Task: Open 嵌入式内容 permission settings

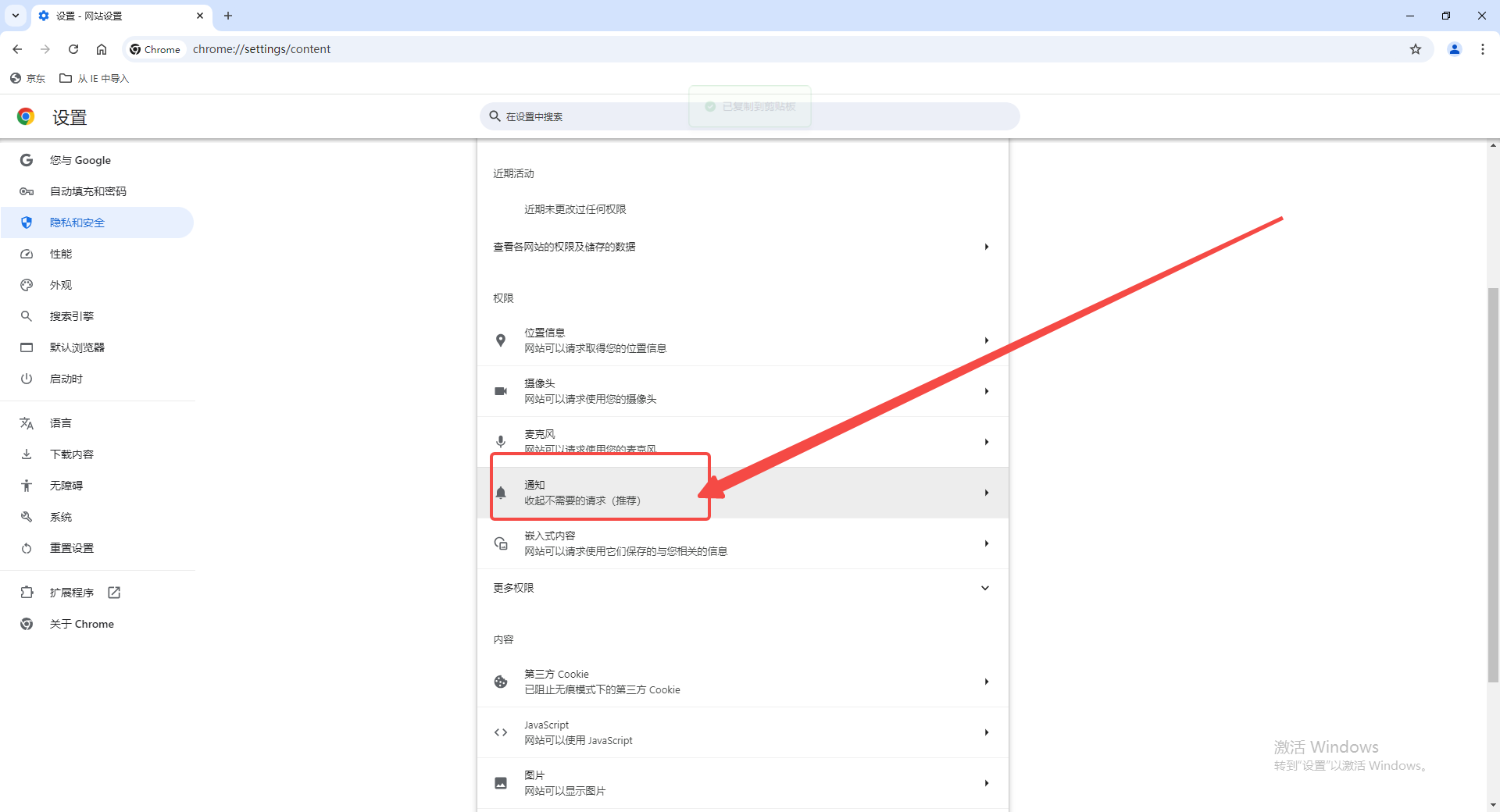Action: click(x=742, y=543)
